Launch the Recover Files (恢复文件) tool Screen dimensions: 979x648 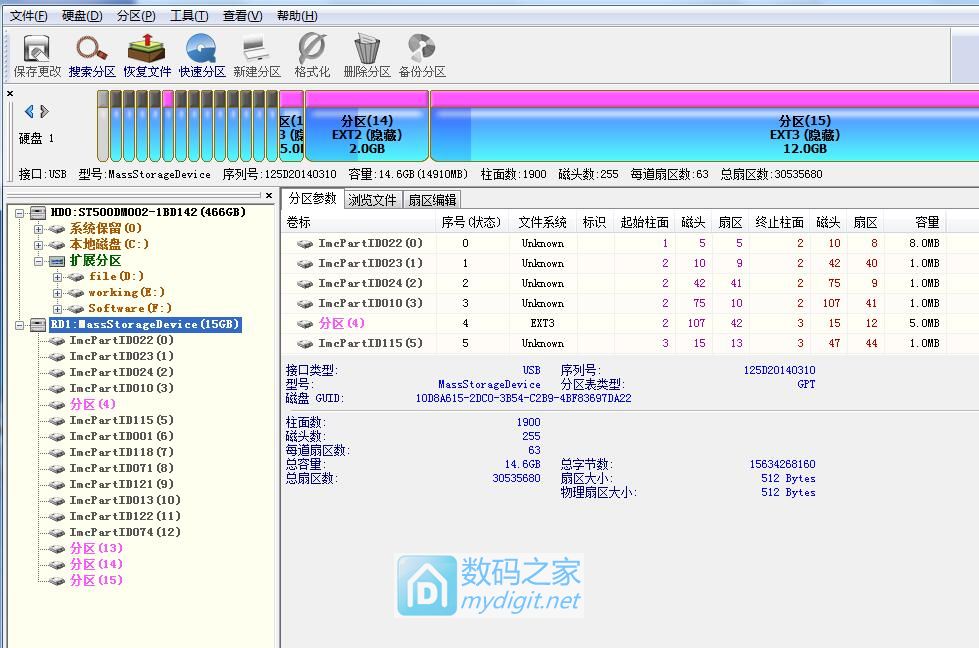(147, 56)
